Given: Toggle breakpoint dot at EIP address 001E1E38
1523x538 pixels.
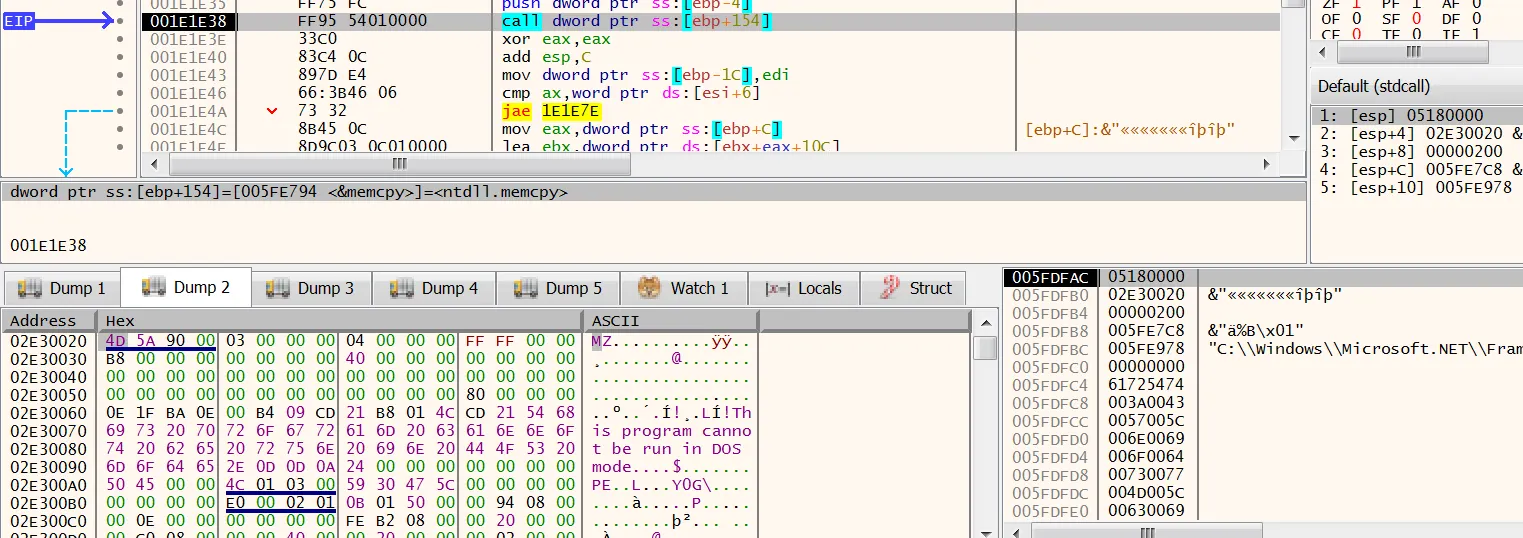Looking at the screenshot, I should pyautogui.click(x=120, y=21).
